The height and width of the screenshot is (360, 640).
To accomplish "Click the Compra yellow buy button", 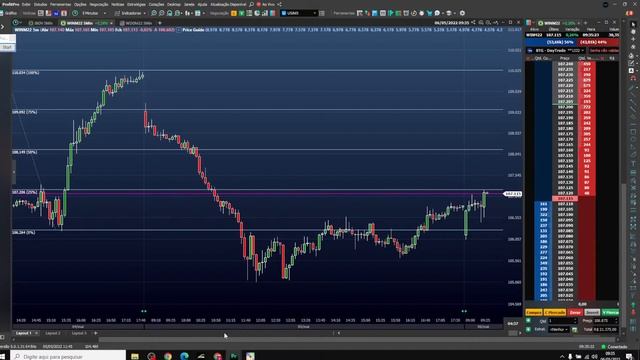I will pyautogui.click(x=533, y=312).
